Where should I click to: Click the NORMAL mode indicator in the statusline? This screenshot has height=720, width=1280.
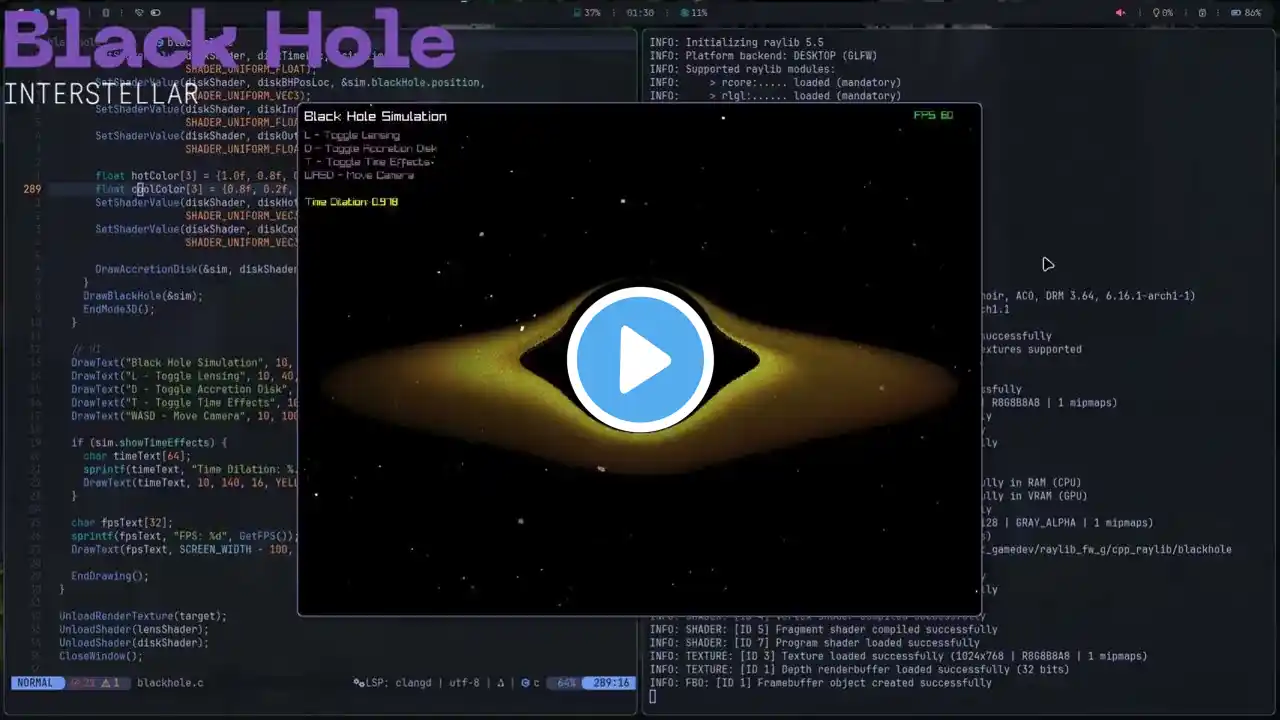pos(37,683)
